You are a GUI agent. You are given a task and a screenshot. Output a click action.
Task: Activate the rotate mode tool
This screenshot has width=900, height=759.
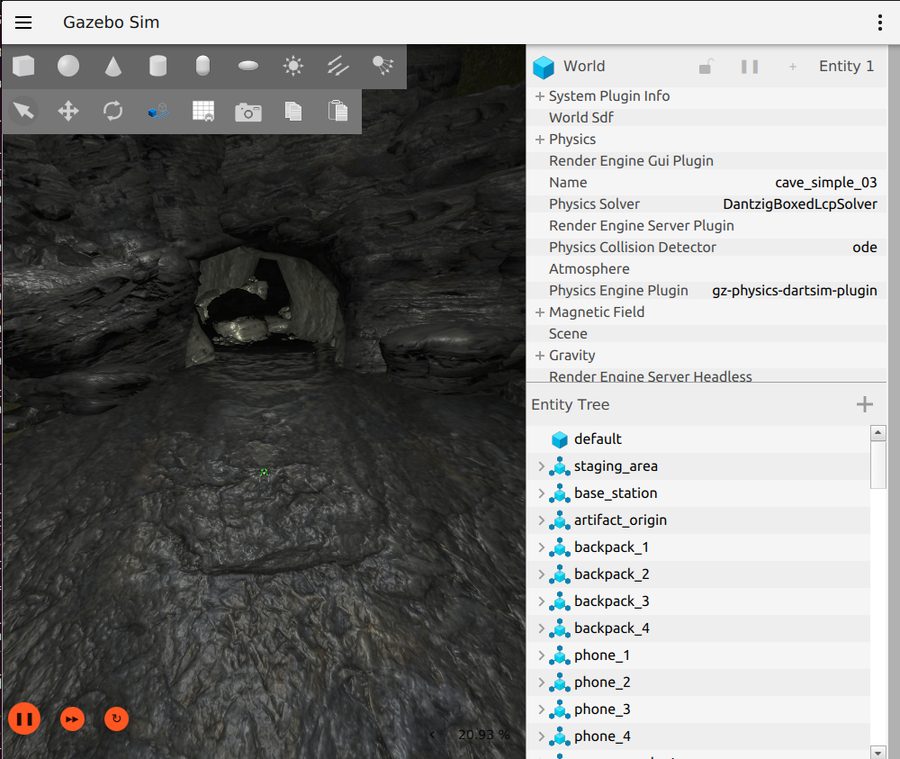[113, 111]
